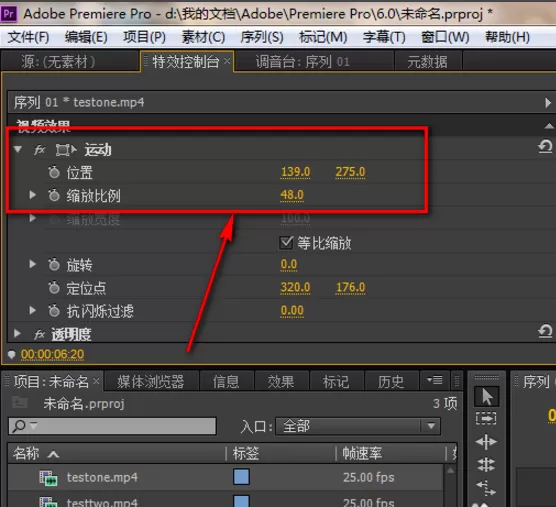
Task: Switch to the 媒体浏览器 tab
Action: click(151, 382)
